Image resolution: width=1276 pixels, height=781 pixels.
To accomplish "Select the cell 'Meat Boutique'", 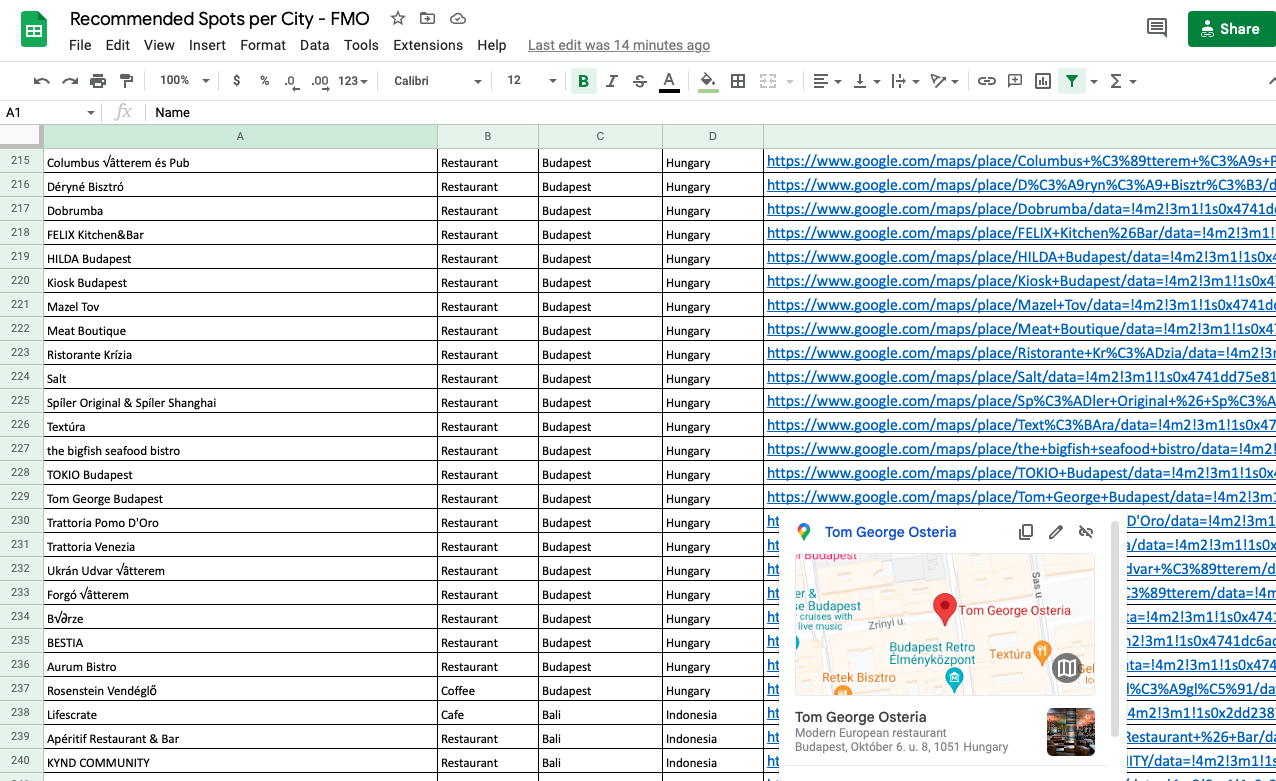I will pyautogui.click(x=240, y=330).
